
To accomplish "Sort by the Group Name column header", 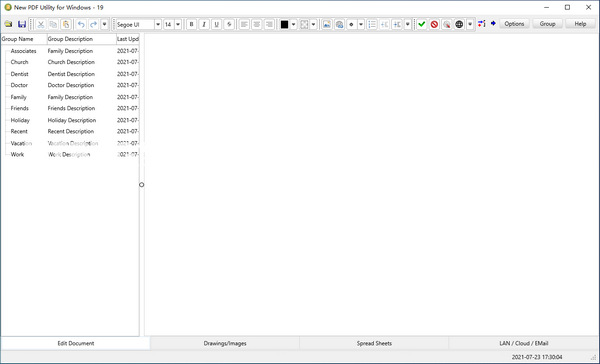I will coord(24,39).
